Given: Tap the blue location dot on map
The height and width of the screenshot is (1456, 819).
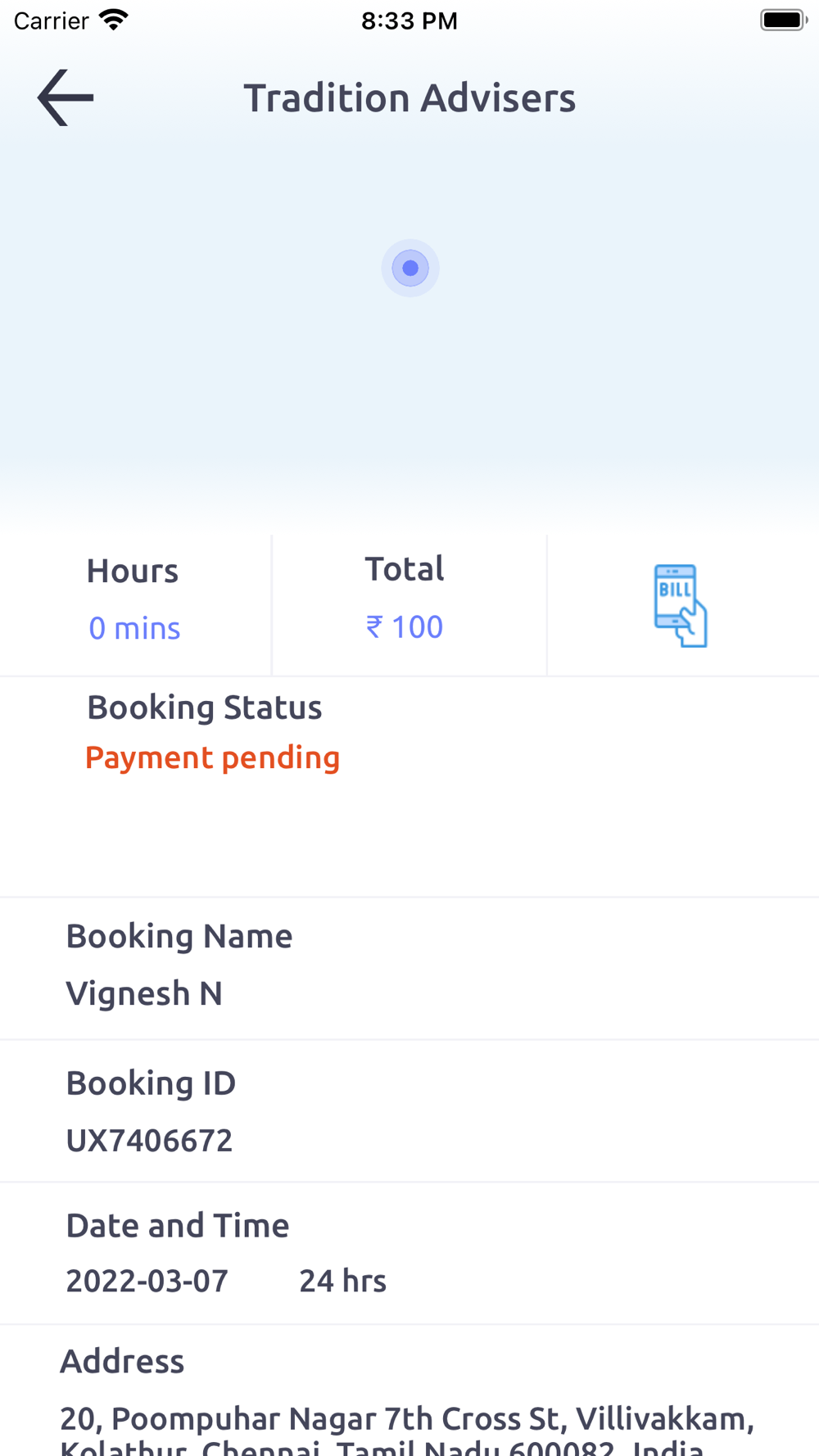Looking at the screenshot, I should (410, 268).
